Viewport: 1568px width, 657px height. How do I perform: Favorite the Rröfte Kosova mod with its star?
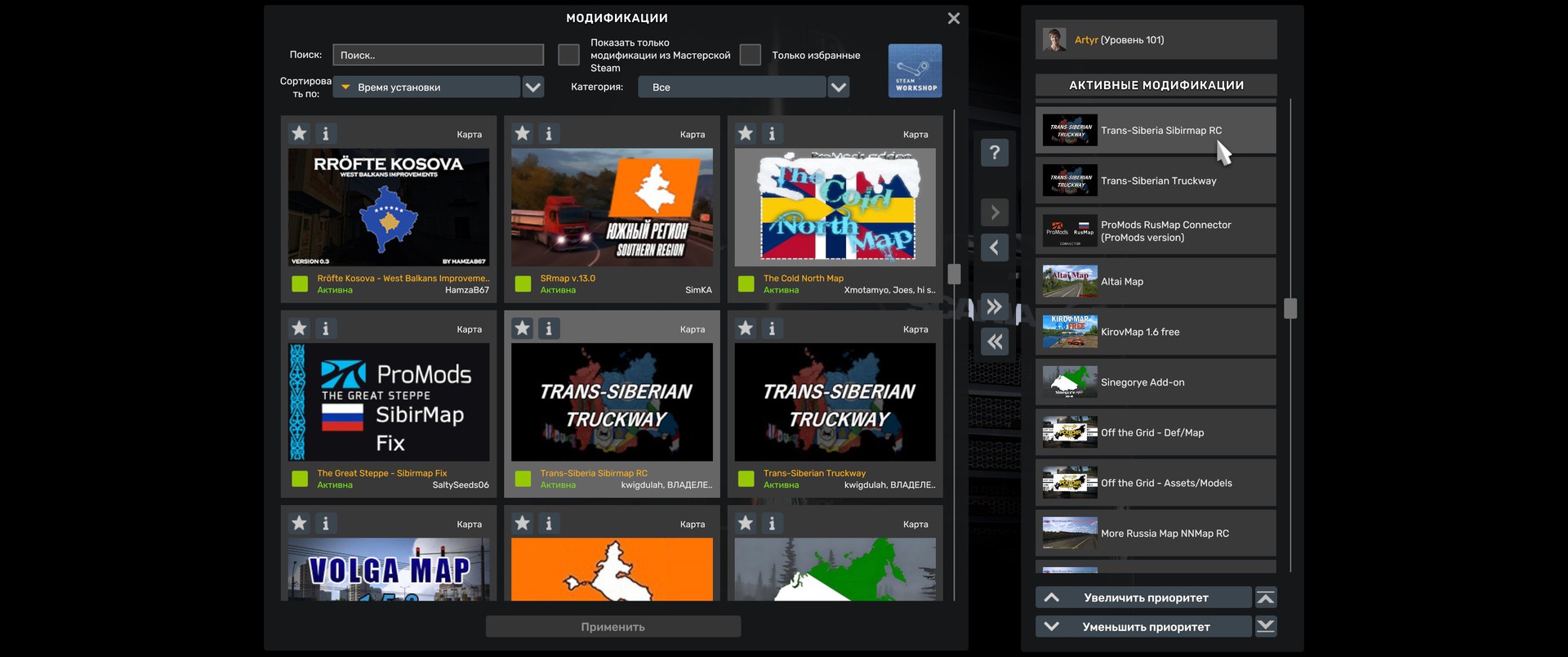[x=300, y=133]
